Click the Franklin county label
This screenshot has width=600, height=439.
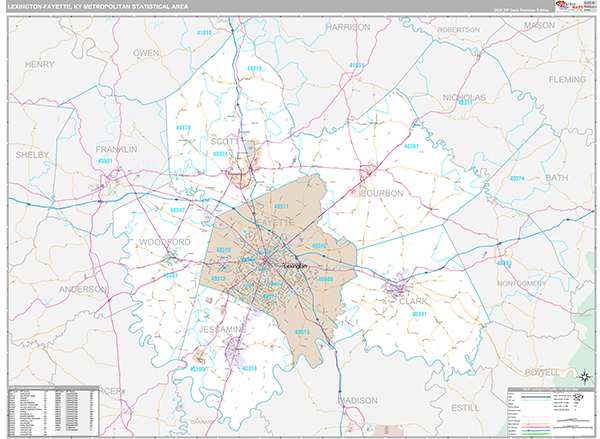(115, 148)
